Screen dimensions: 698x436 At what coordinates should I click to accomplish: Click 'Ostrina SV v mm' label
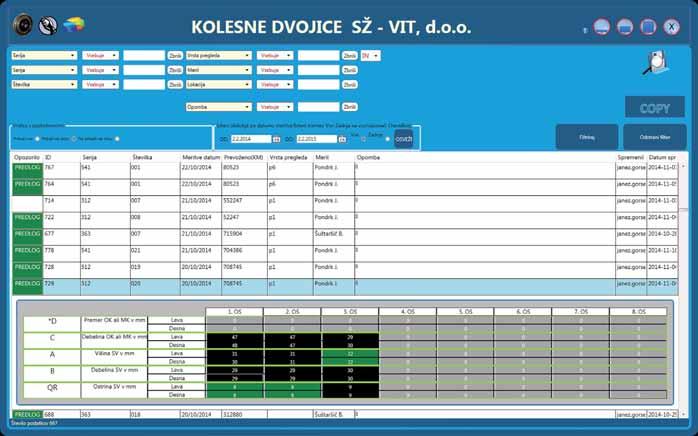[114, 387]
